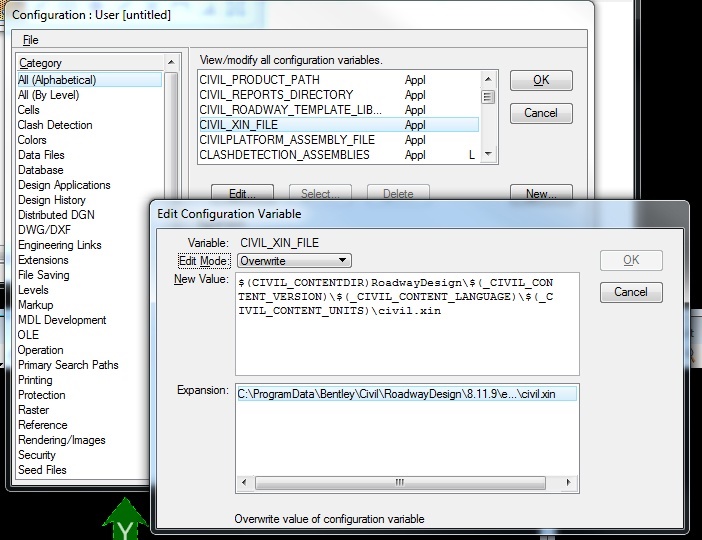Click the Select... button
The height and width of the screenshot is (540, 702).
(x=320, y=193)
